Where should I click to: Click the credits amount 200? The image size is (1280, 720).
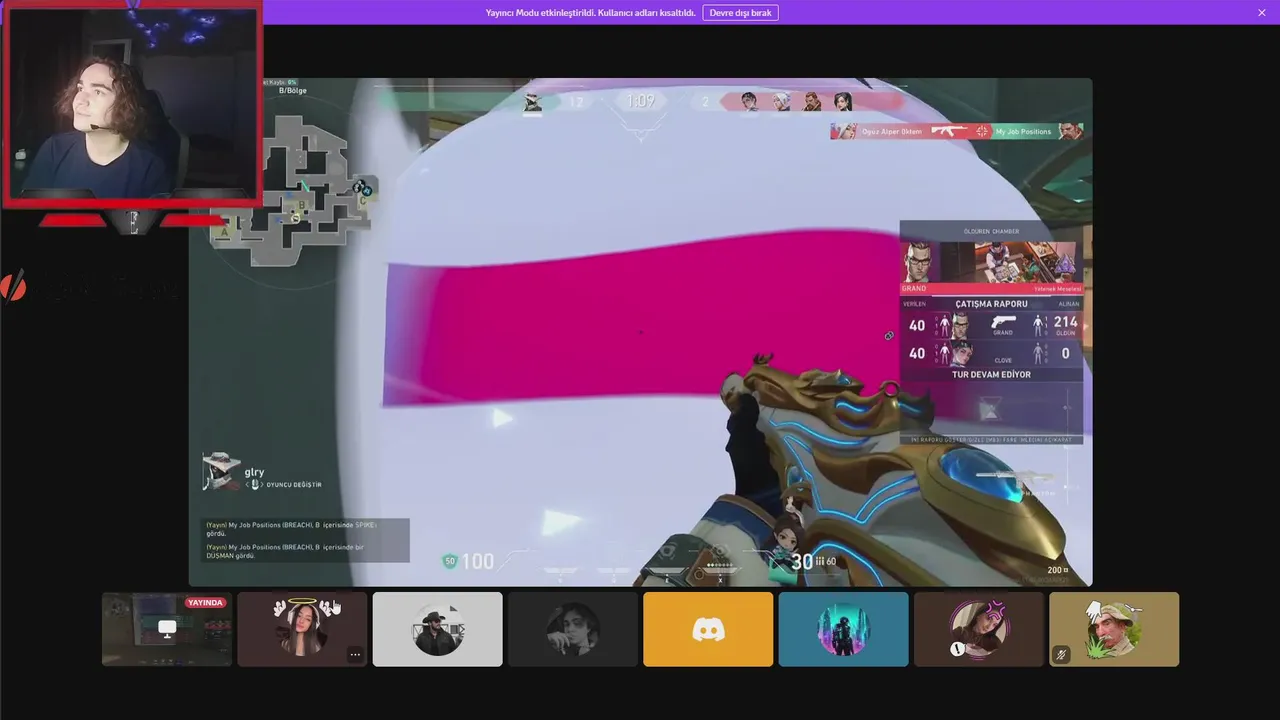(1057, 570)
